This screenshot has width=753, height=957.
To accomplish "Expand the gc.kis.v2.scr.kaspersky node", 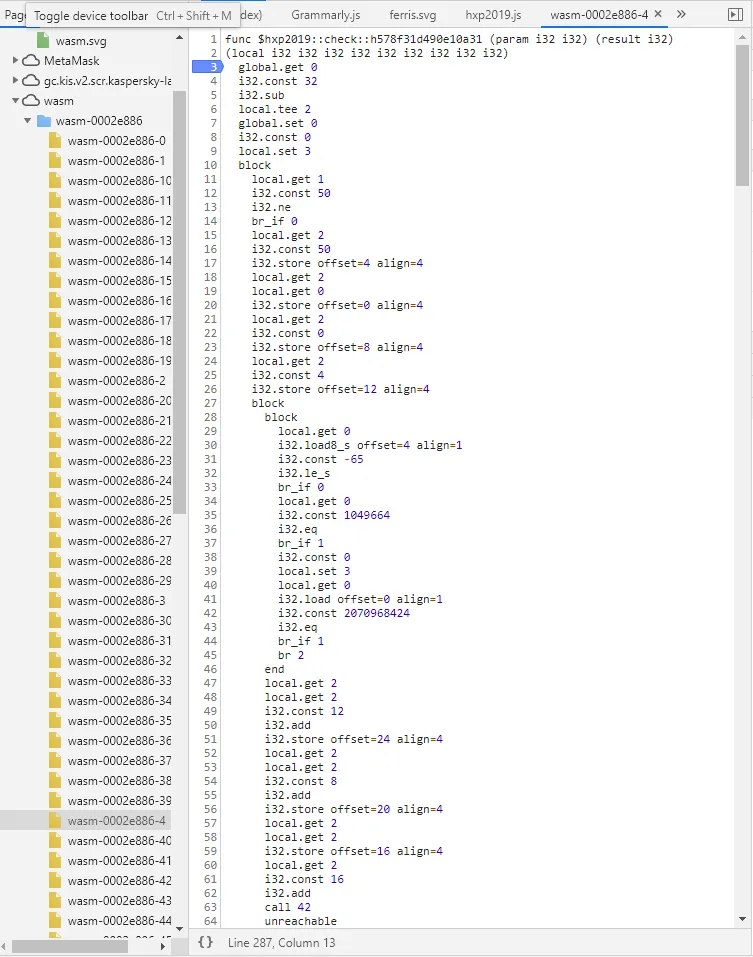I will click(x=15, y=81).
